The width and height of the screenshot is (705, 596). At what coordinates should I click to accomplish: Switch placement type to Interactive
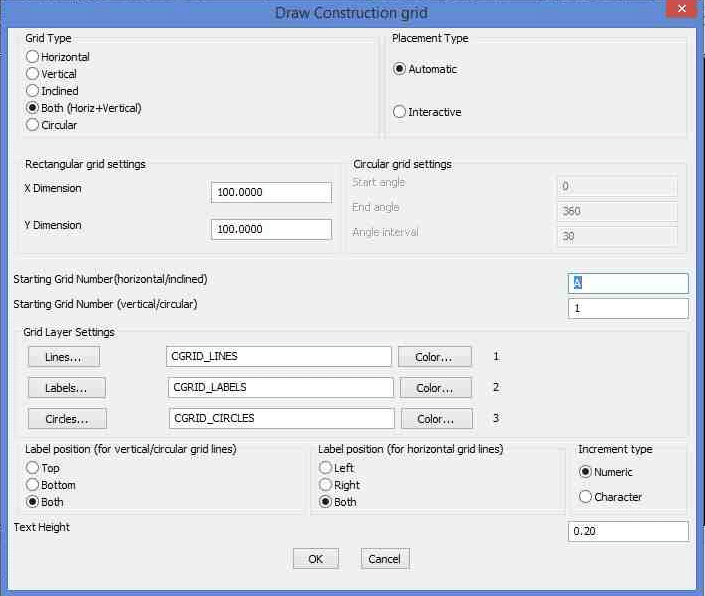[400, 112]
